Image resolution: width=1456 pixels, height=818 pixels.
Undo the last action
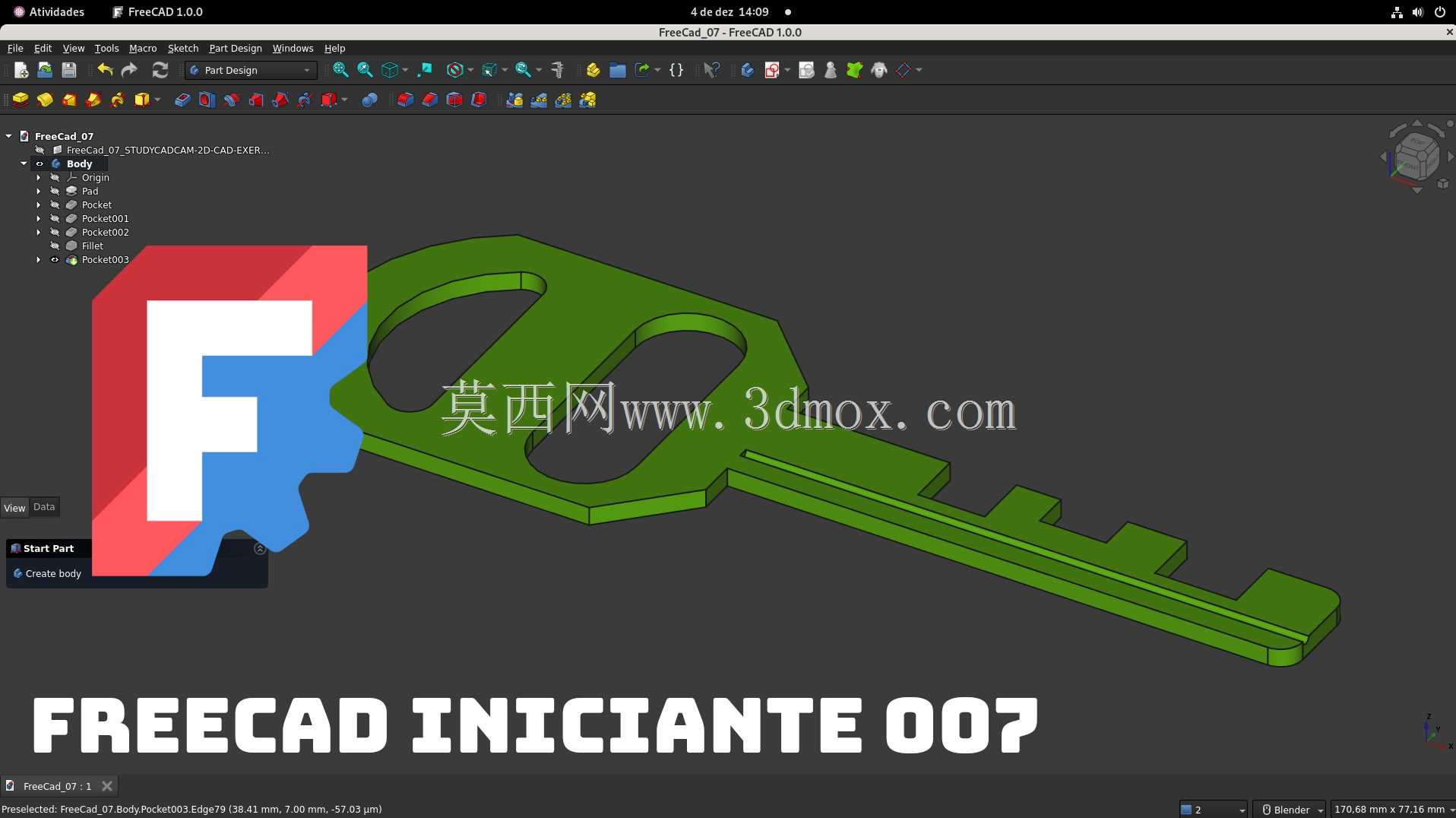[105, 70]
